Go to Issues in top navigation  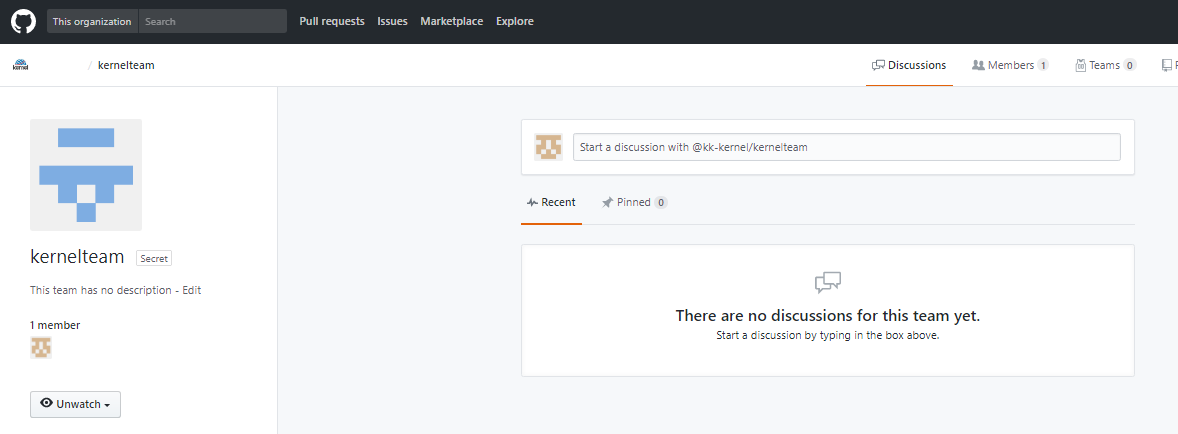tap(392, 21)
